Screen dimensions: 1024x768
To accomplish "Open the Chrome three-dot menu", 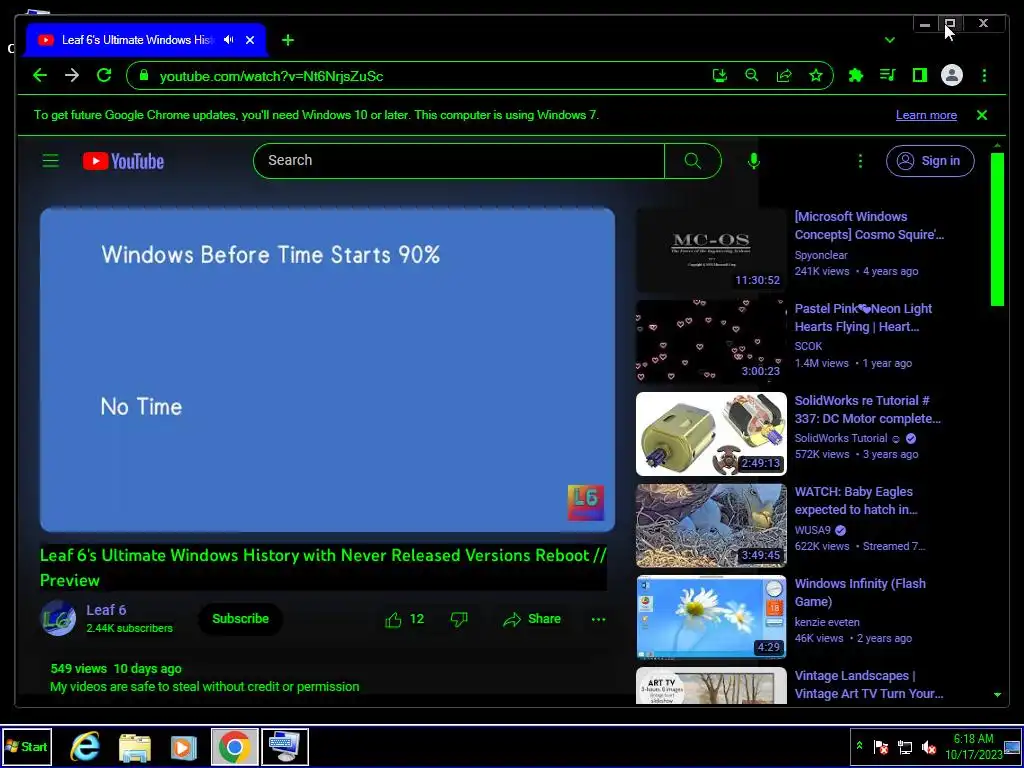I will (x=984, y=76).
